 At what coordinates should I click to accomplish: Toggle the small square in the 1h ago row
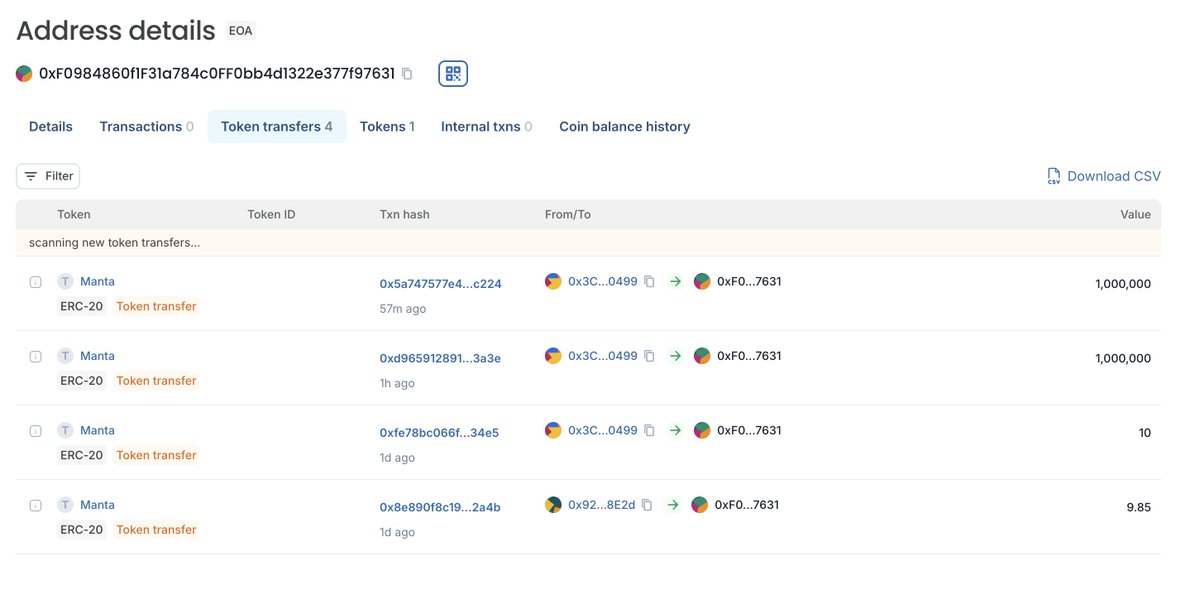click(35, 357)
